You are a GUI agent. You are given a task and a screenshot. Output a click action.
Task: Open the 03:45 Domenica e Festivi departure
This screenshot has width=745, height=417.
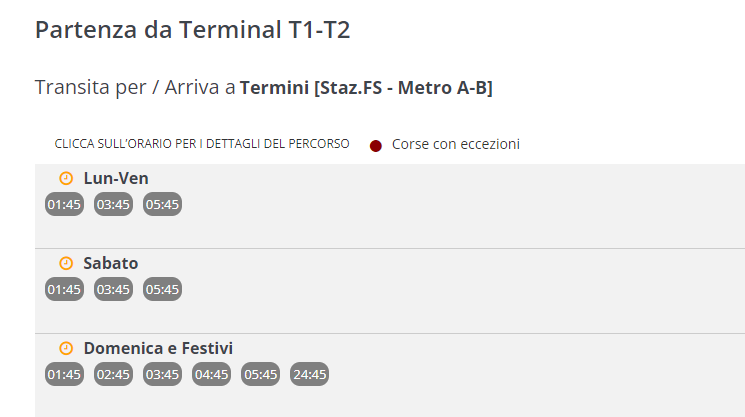pyautogui.click(x=162, y=374)
